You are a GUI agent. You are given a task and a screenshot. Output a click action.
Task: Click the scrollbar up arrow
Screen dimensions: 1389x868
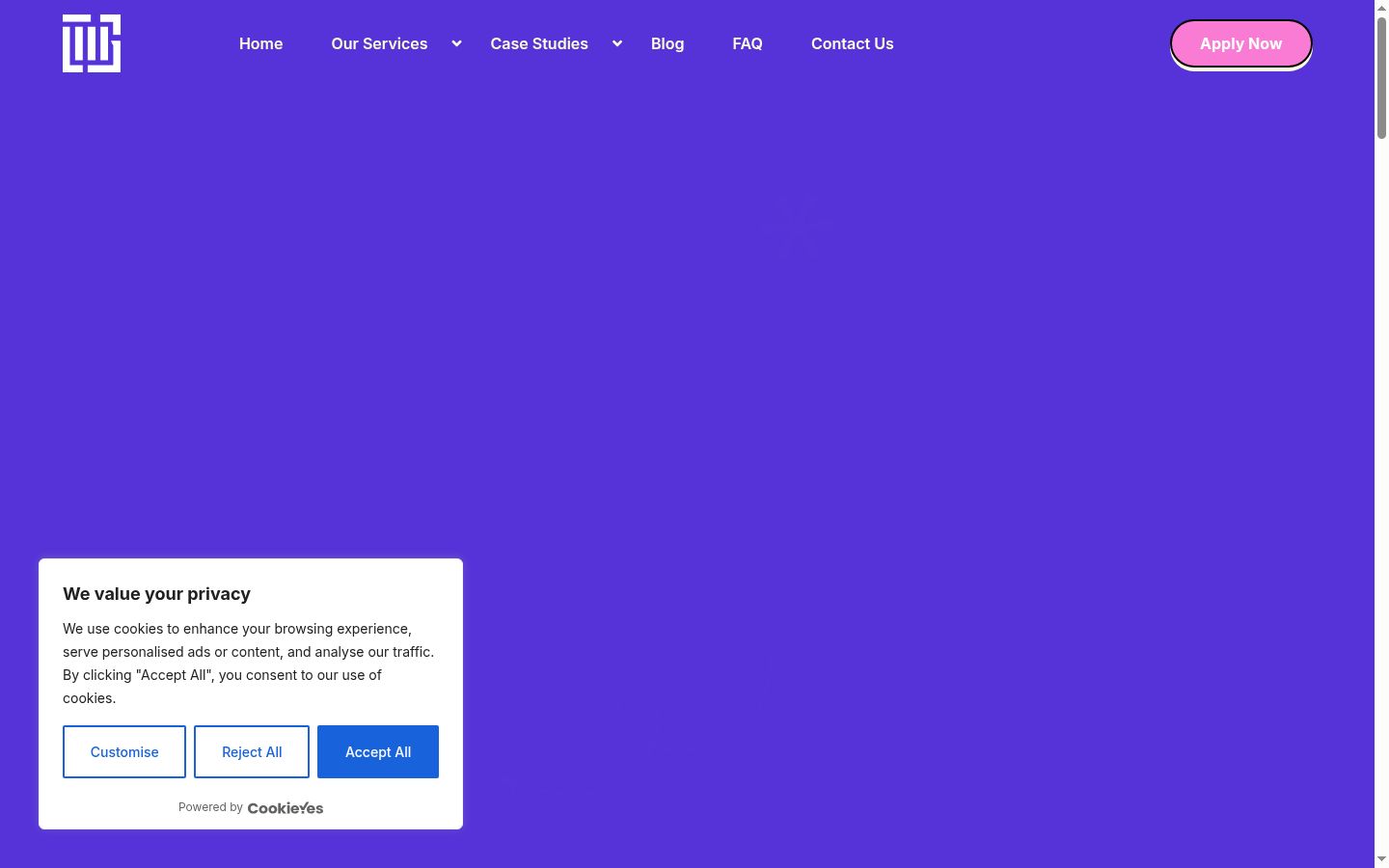pyautogui.click(x=1381, y=7)
